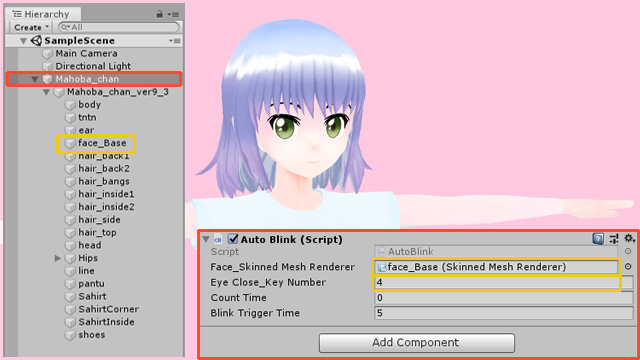Click the cube icon of Hips
The width and height of the screenshot is (640, 360).
coord(71,258)
